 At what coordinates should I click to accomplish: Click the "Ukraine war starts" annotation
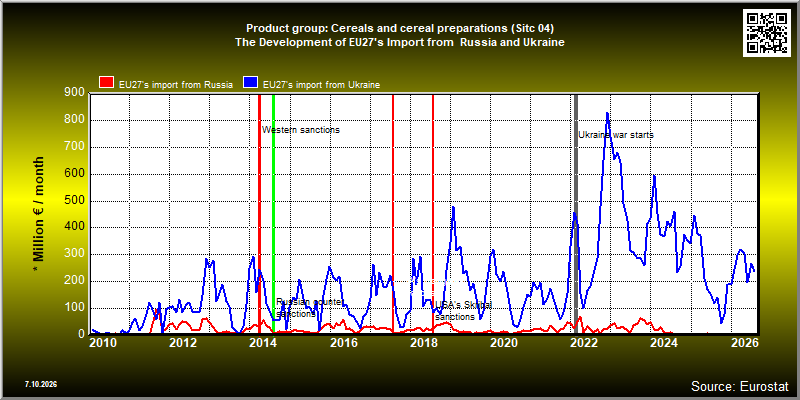tap(616, 135)
